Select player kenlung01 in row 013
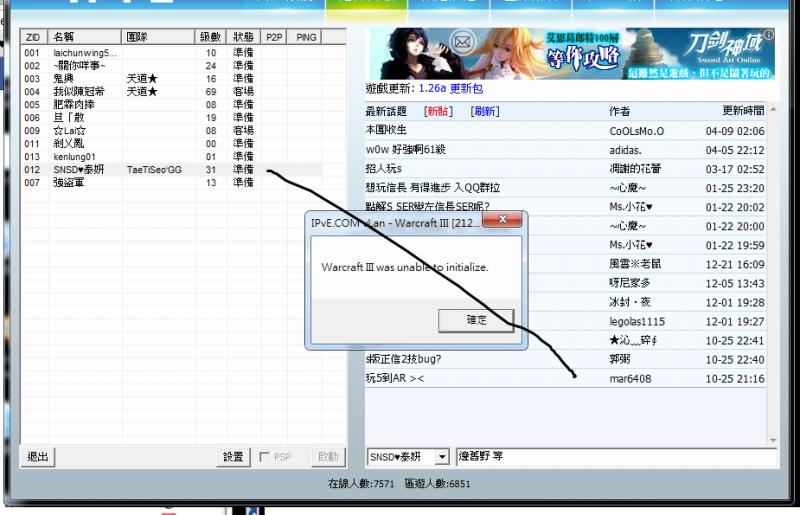This screenshot has height=515, width=800. pyautogui.click(x=171, y=157)
